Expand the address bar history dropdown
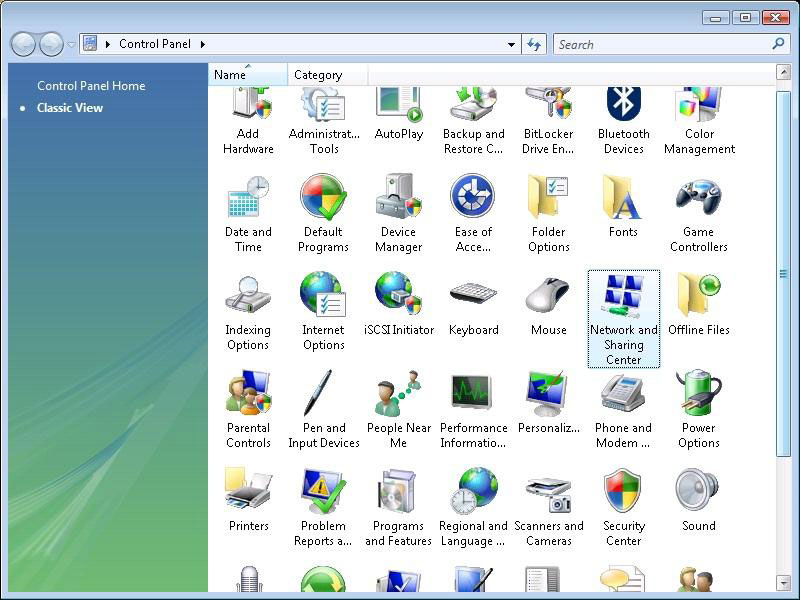The height and width of the screenshot is (600, 800). [511, 44]
